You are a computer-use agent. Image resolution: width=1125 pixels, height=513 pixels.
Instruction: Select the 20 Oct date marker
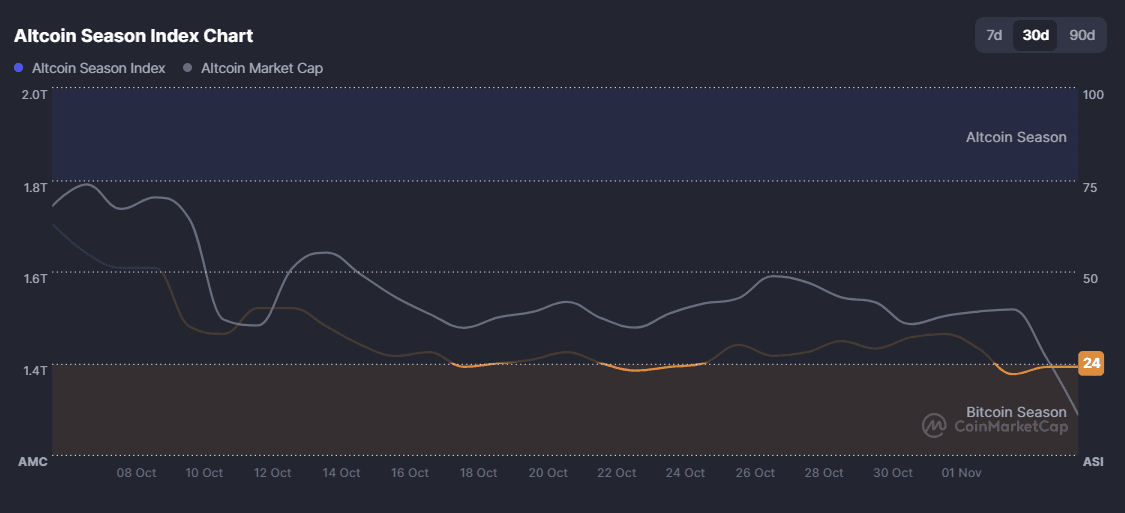click(548, 473)
